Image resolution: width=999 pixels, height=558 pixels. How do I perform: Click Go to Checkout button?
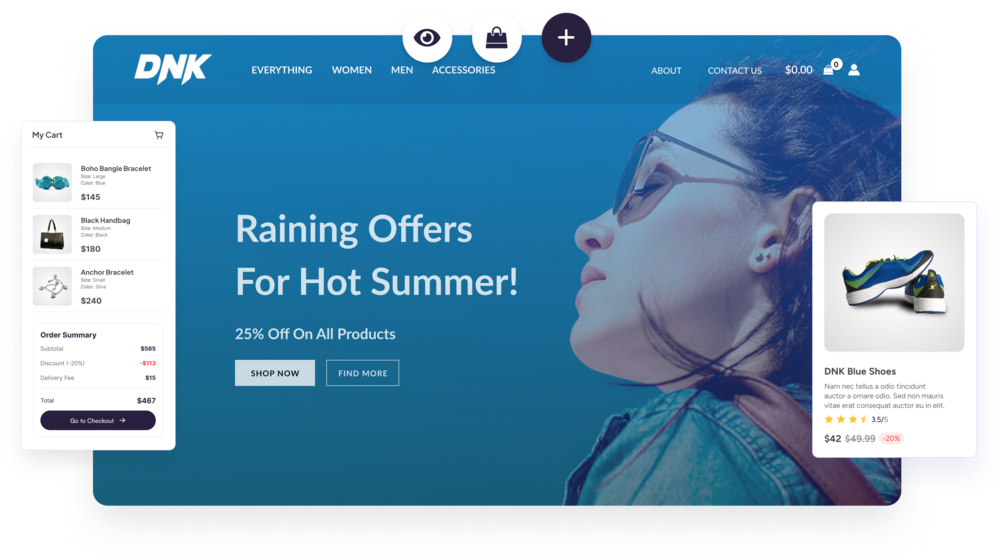pos(98,420)
